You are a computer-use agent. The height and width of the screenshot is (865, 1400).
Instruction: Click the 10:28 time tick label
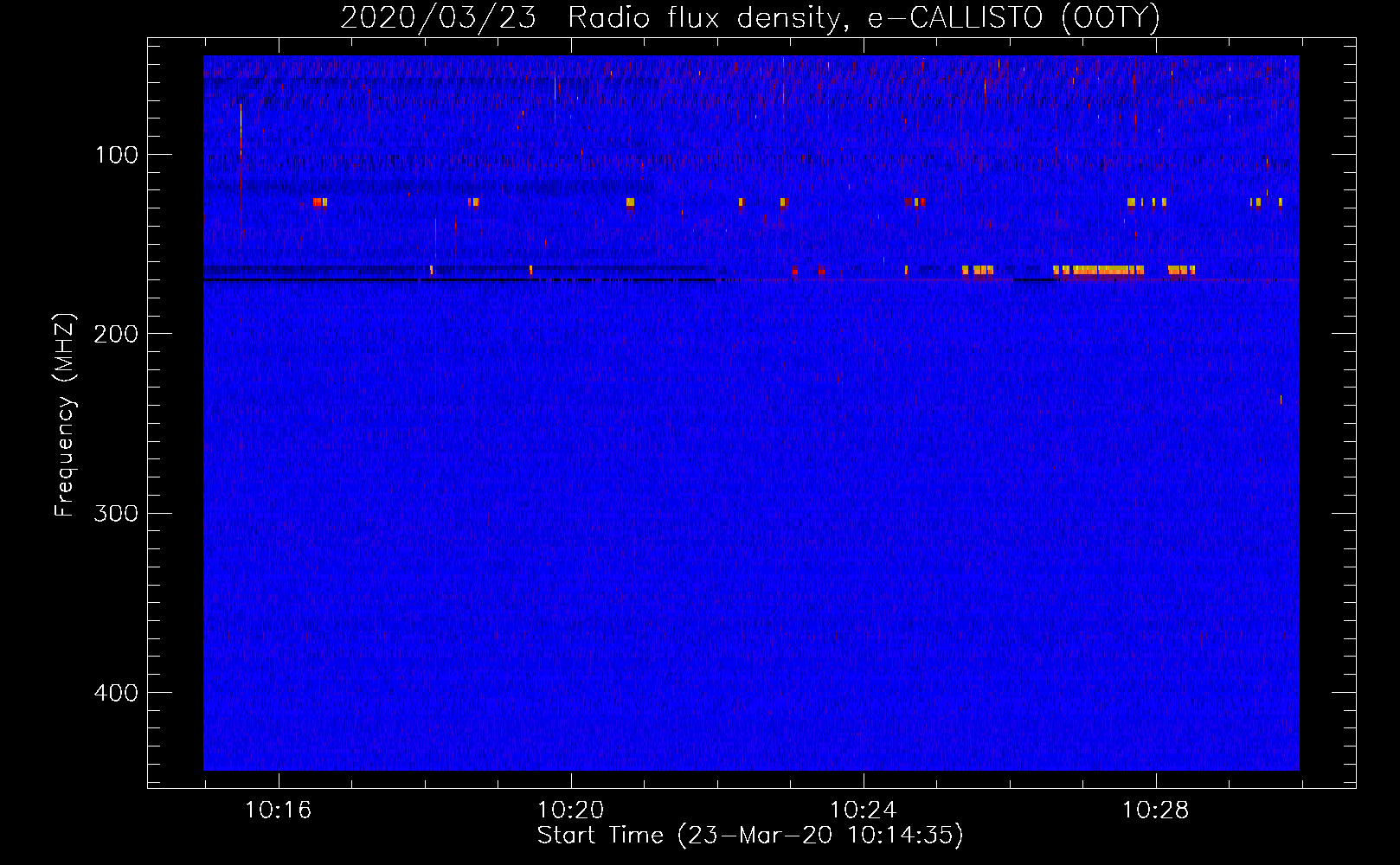pos(1155,811)
